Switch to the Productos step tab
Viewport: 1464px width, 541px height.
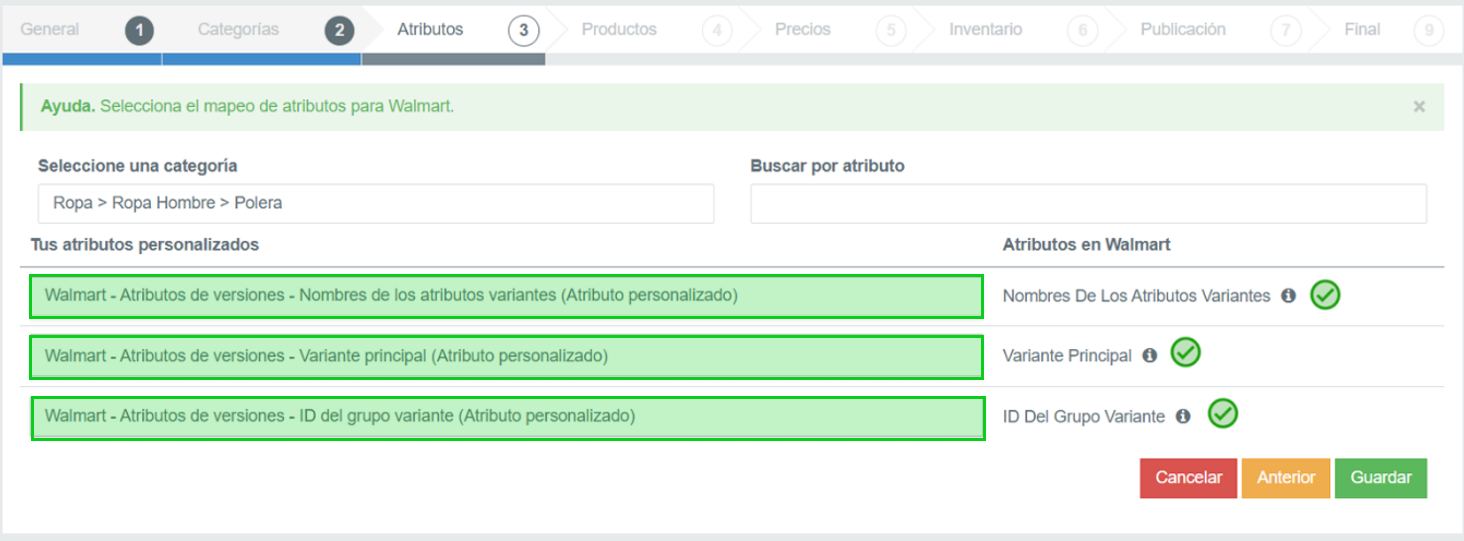619,30
